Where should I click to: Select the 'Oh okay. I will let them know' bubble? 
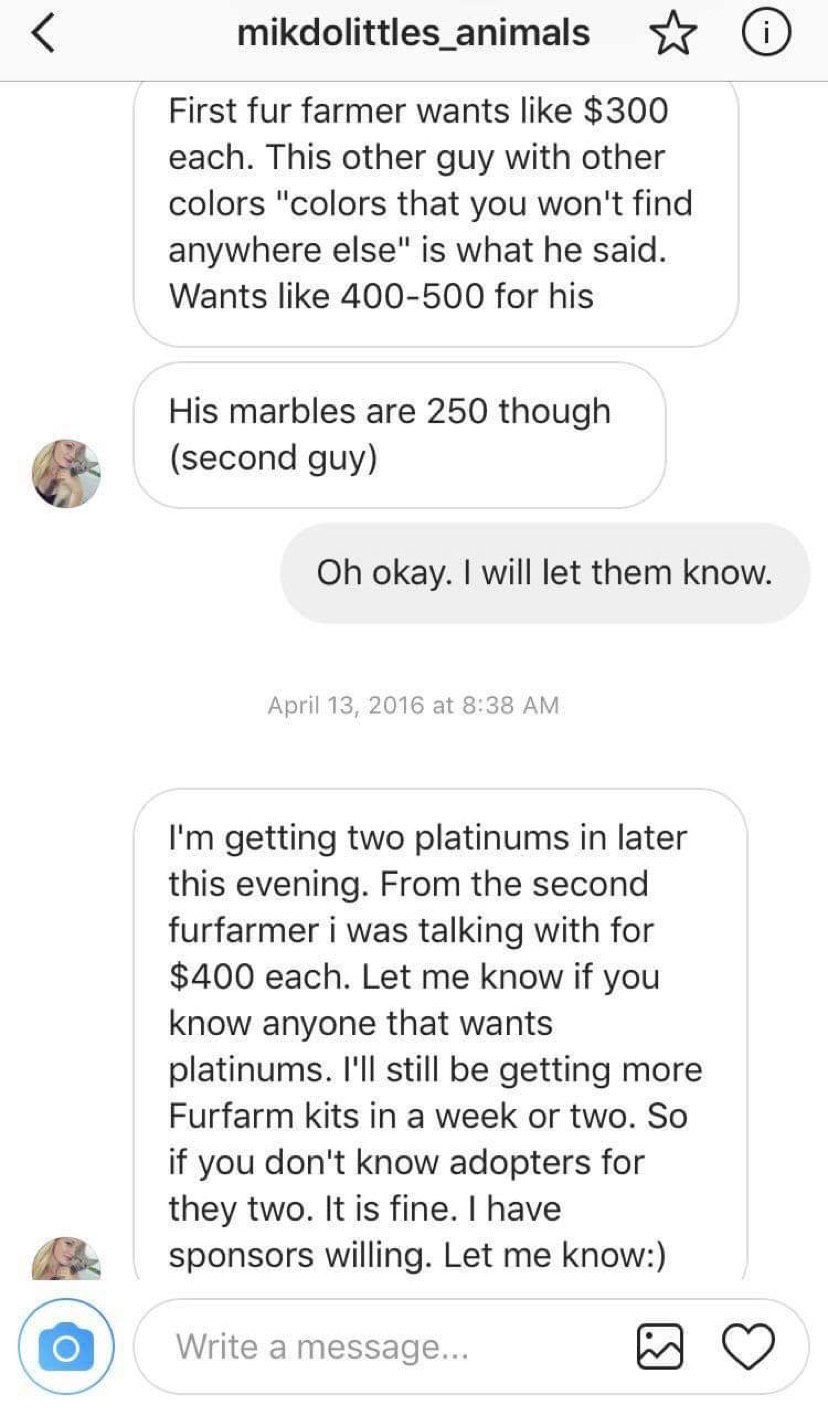click(x=545, y=573)
